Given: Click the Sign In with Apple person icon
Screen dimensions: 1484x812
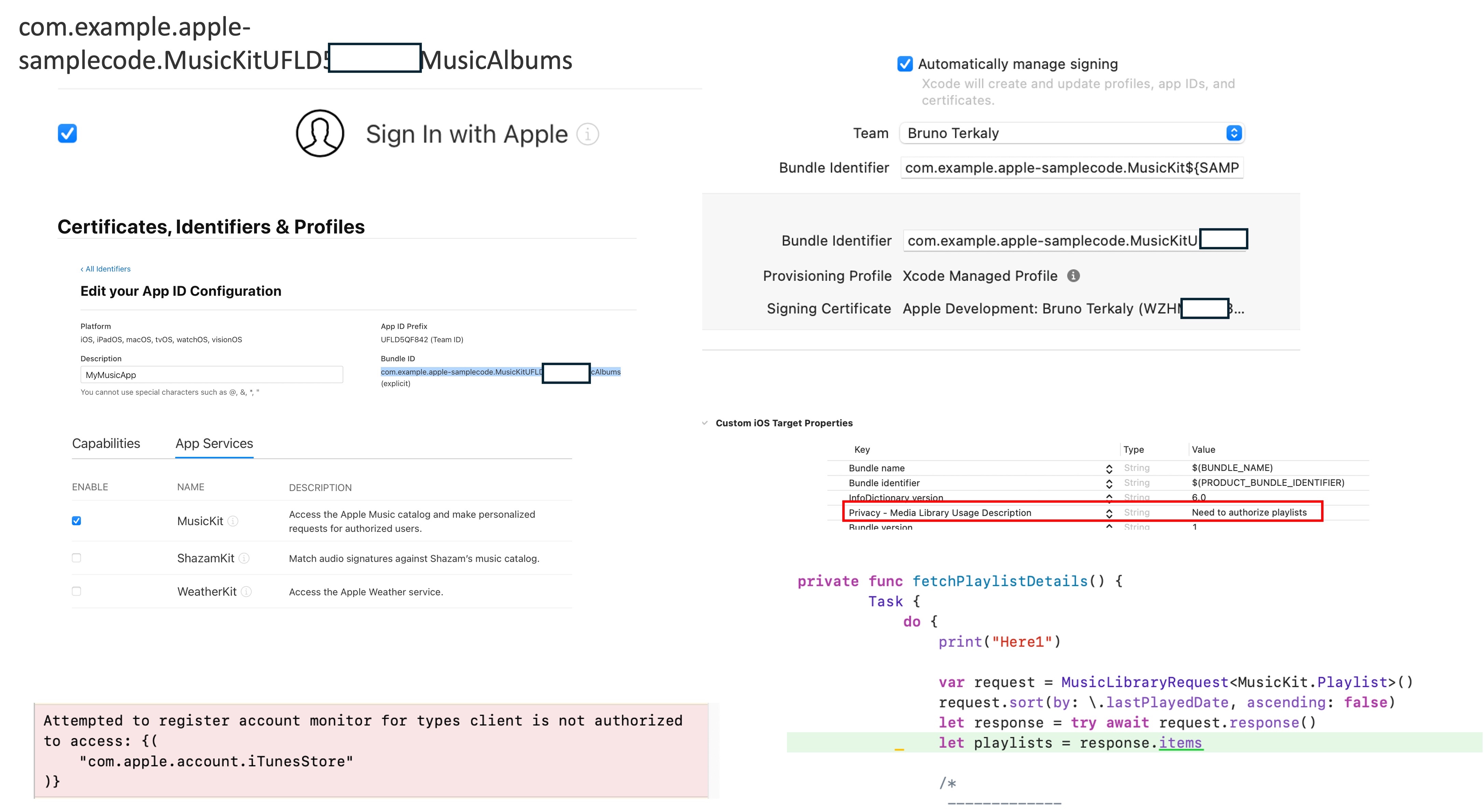Looking at the screenshot, I should click(320, 133).
